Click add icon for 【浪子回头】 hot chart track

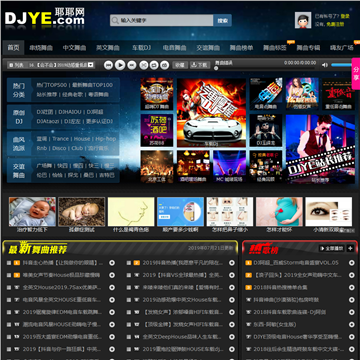(351, 275)
